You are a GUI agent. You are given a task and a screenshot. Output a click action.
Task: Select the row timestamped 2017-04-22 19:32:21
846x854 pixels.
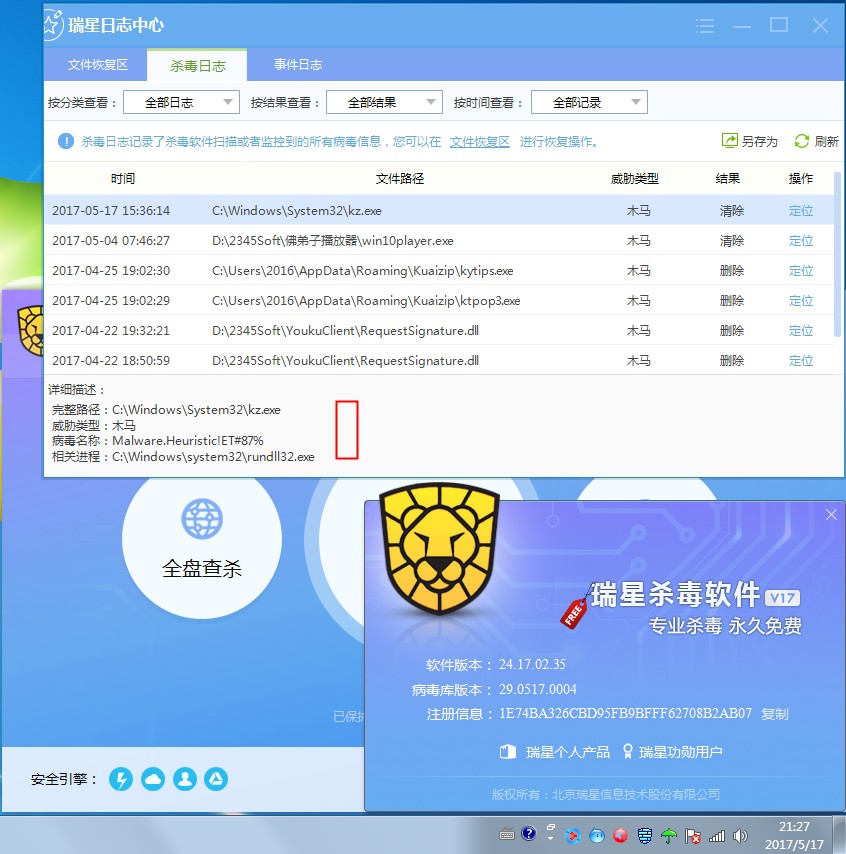[439, 331]
